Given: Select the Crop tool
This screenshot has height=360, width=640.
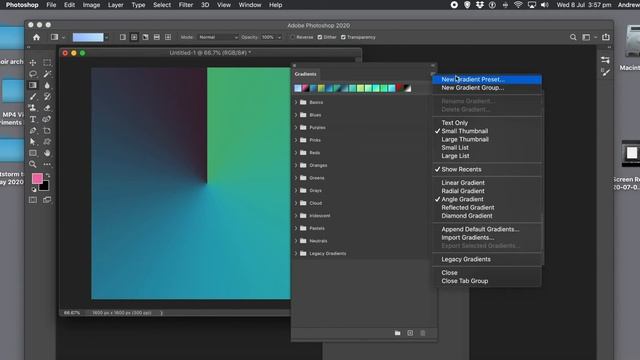Looking at the screenshot, I should pos(47,131).
